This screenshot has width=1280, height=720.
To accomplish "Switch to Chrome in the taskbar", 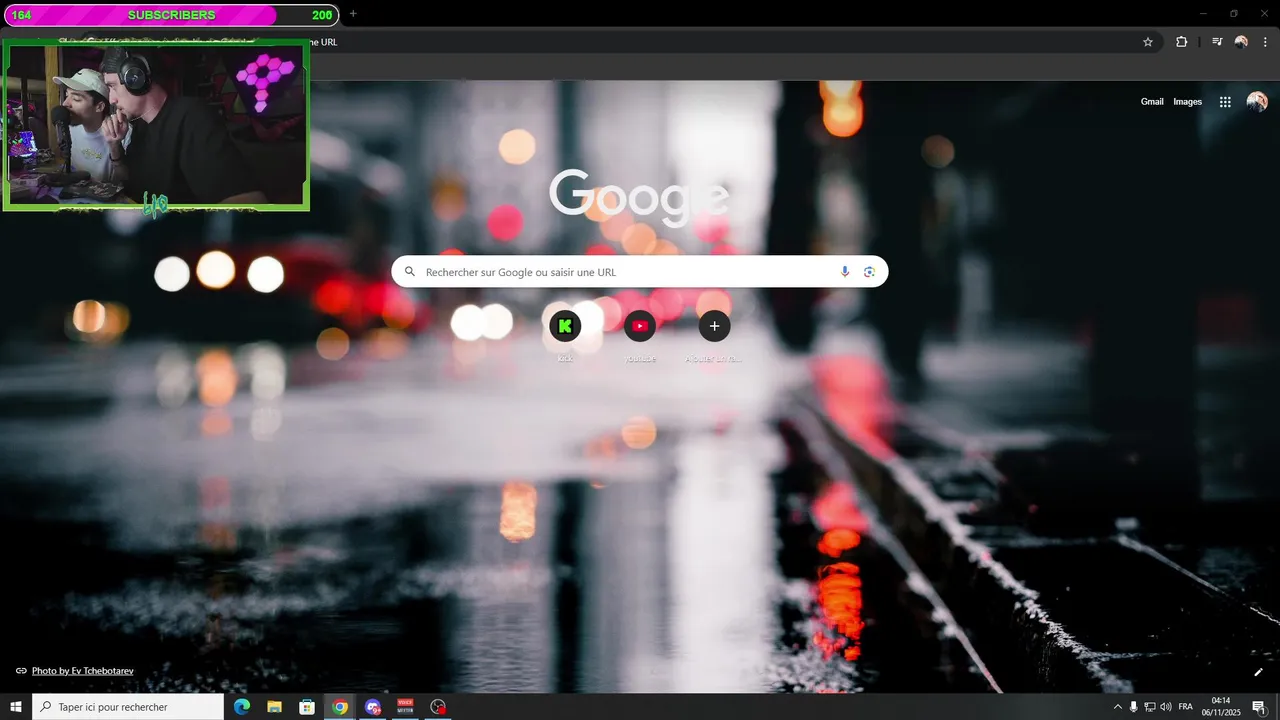I will (340, 707).
